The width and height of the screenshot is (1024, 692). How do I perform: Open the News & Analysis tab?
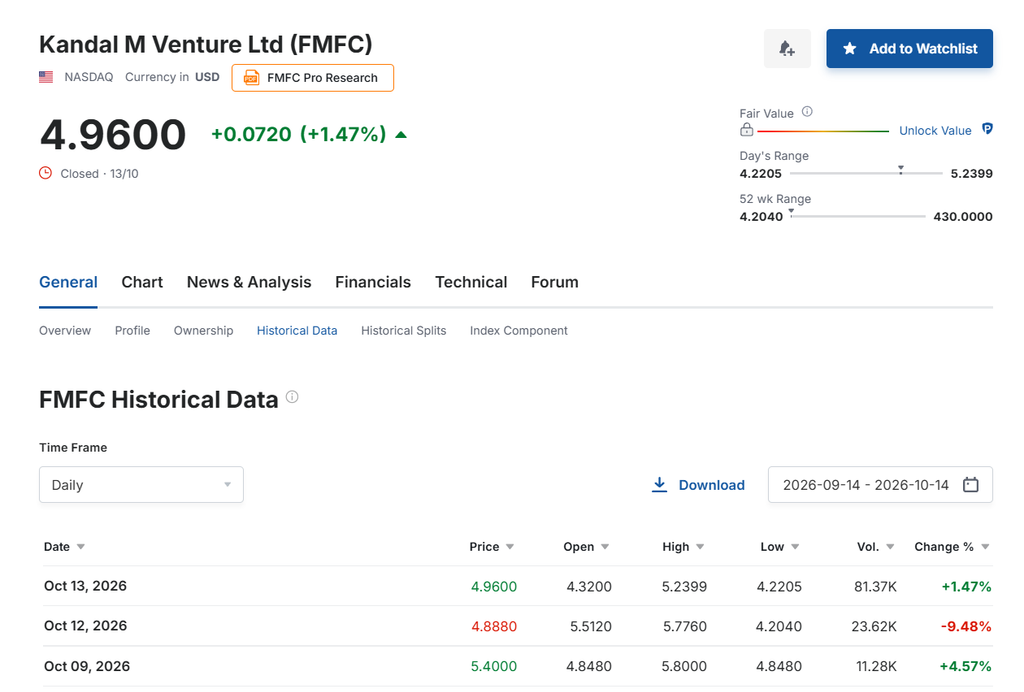(249, 282)
